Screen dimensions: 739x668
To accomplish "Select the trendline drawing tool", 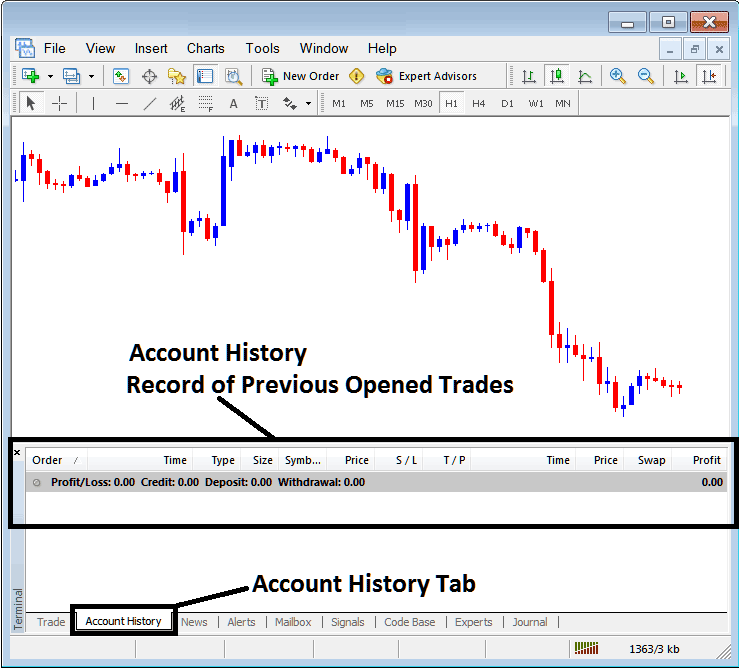I will 150,103.
